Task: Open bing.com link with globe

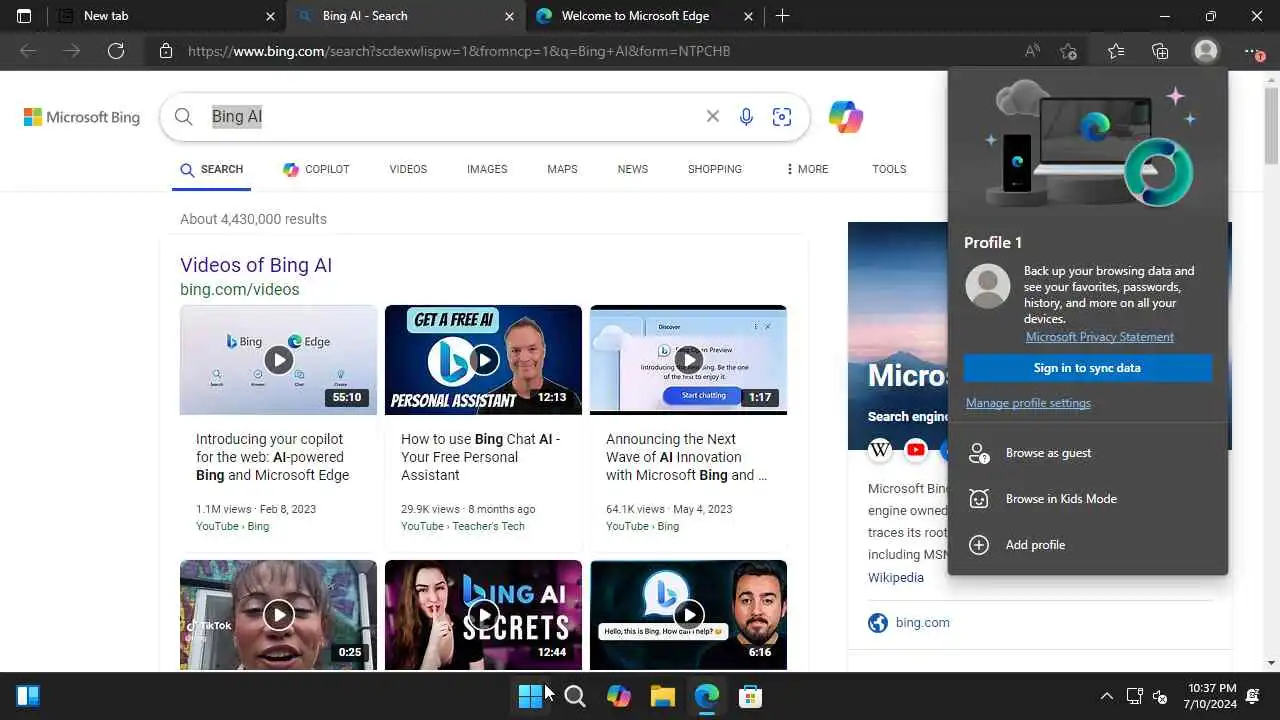Action: pyautogui.click(x=909, y=623)
